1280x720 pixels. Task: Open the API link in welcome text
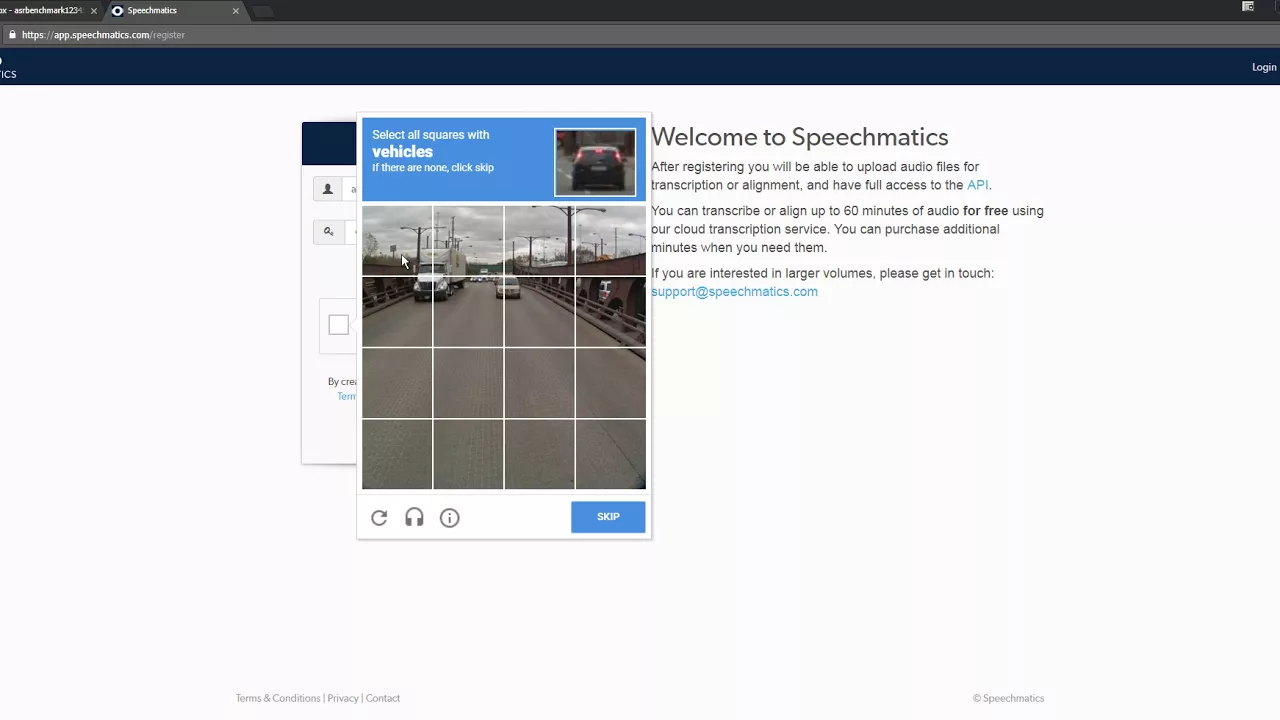pos(977,185)
